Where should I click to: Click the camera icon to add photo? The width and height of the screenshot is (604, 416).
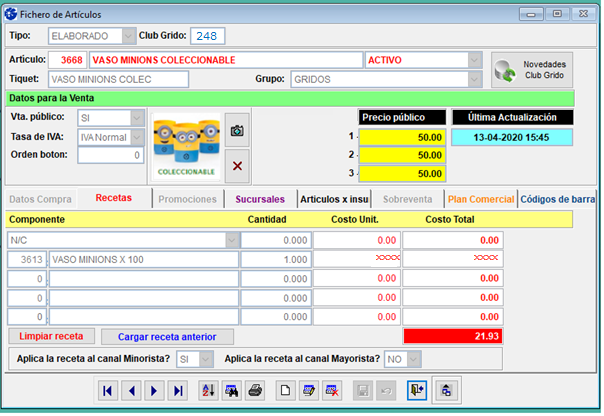click(237, 130)
